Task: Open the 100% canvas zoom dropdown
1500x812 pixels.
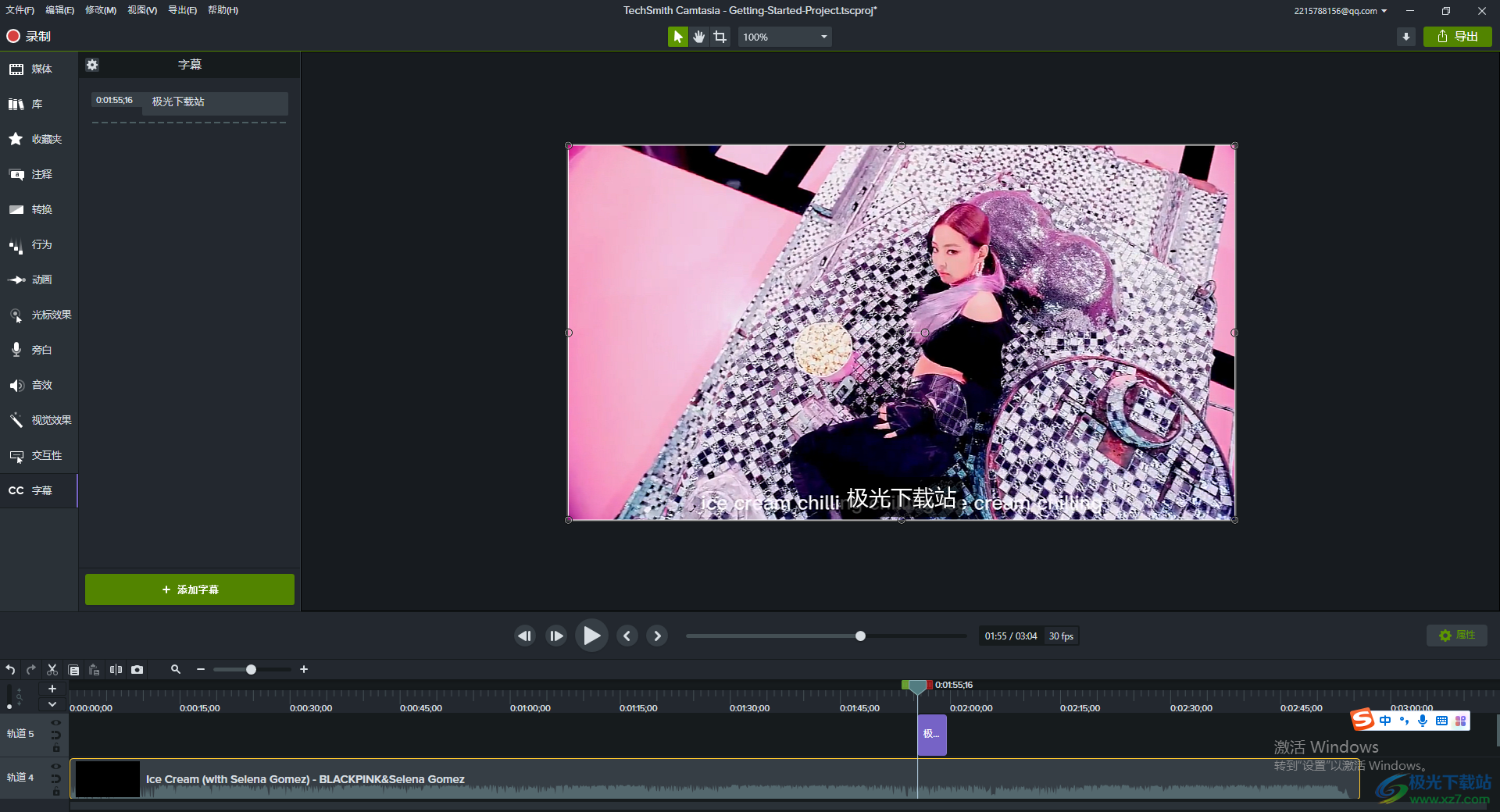Action: (x=784, y=37)
